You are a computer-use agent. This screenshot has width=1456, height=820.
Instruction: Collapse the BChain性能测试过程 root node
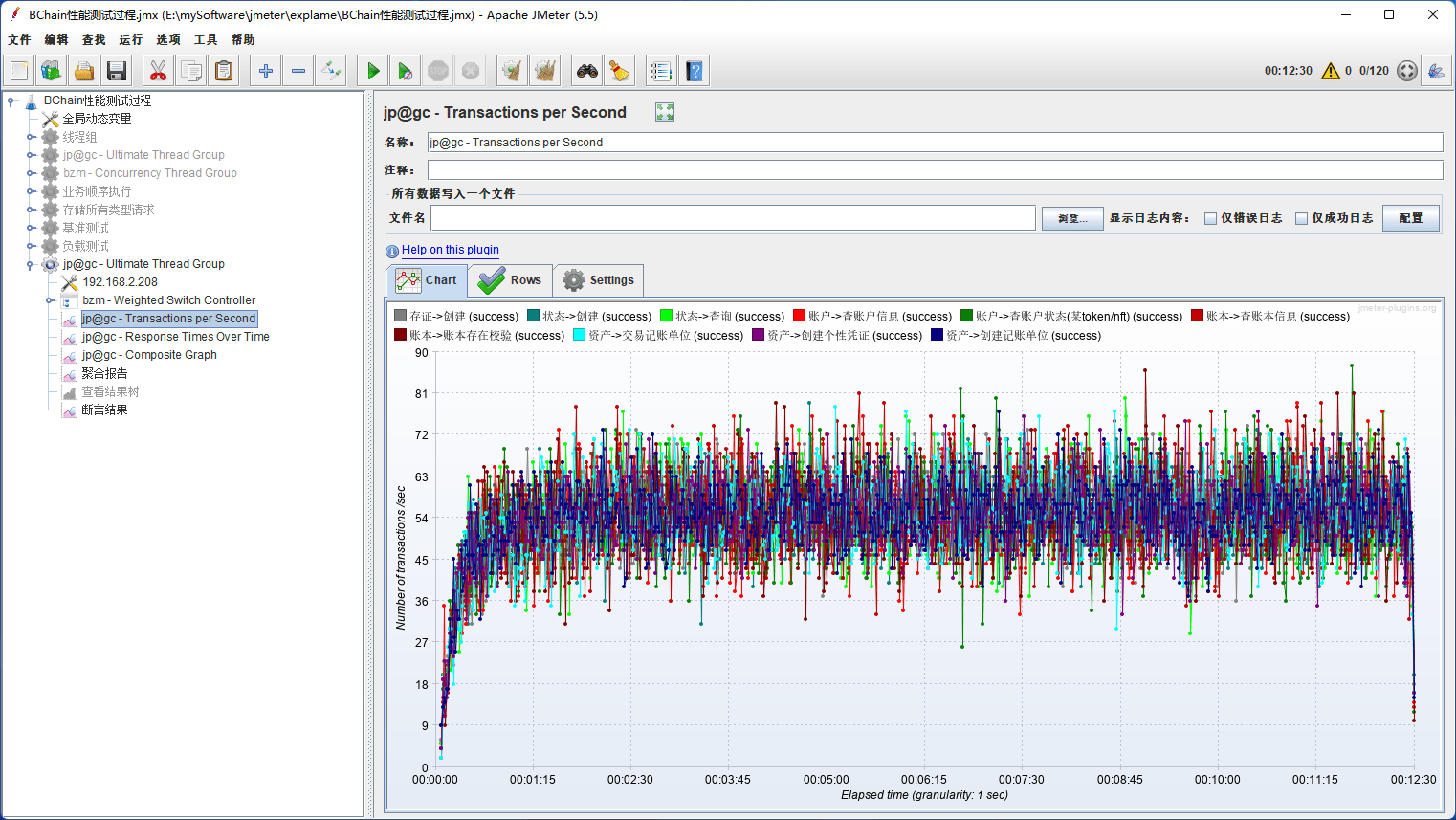[x=11, y=100]
